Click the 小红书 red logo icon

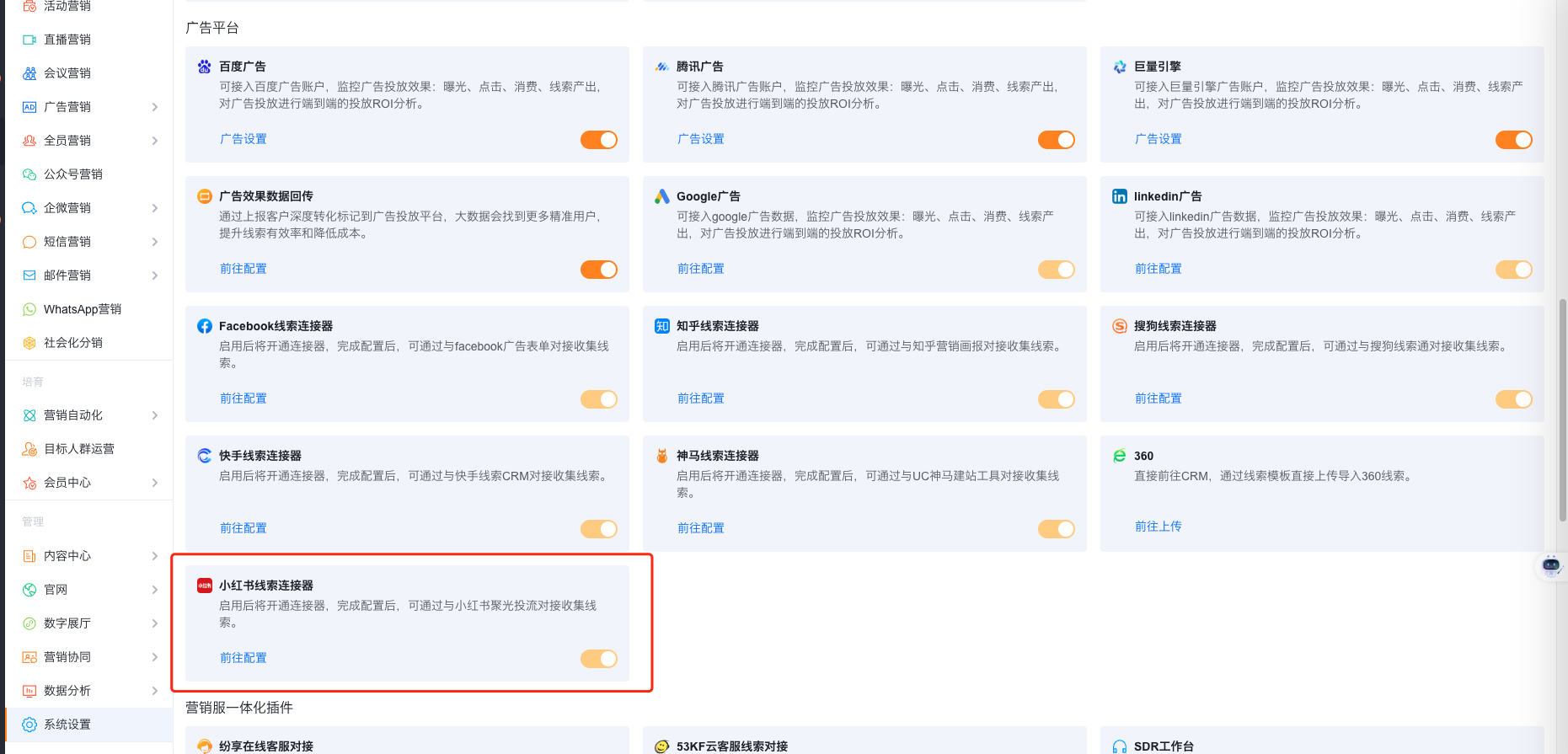pos(204,586)
